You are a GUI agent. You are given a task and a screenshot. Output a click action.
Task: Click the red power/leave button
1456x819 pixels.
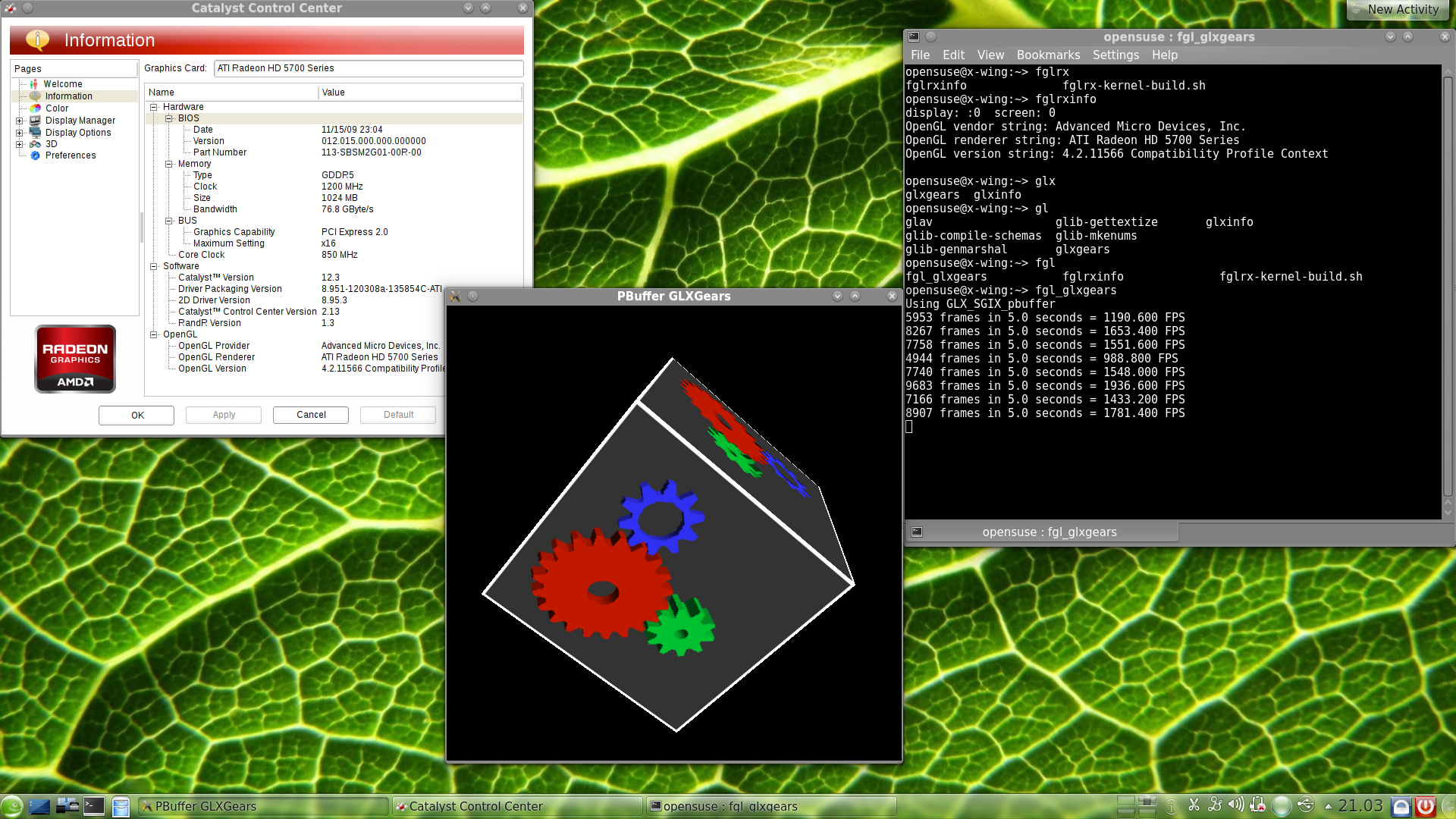click(x=1426, y=807)
